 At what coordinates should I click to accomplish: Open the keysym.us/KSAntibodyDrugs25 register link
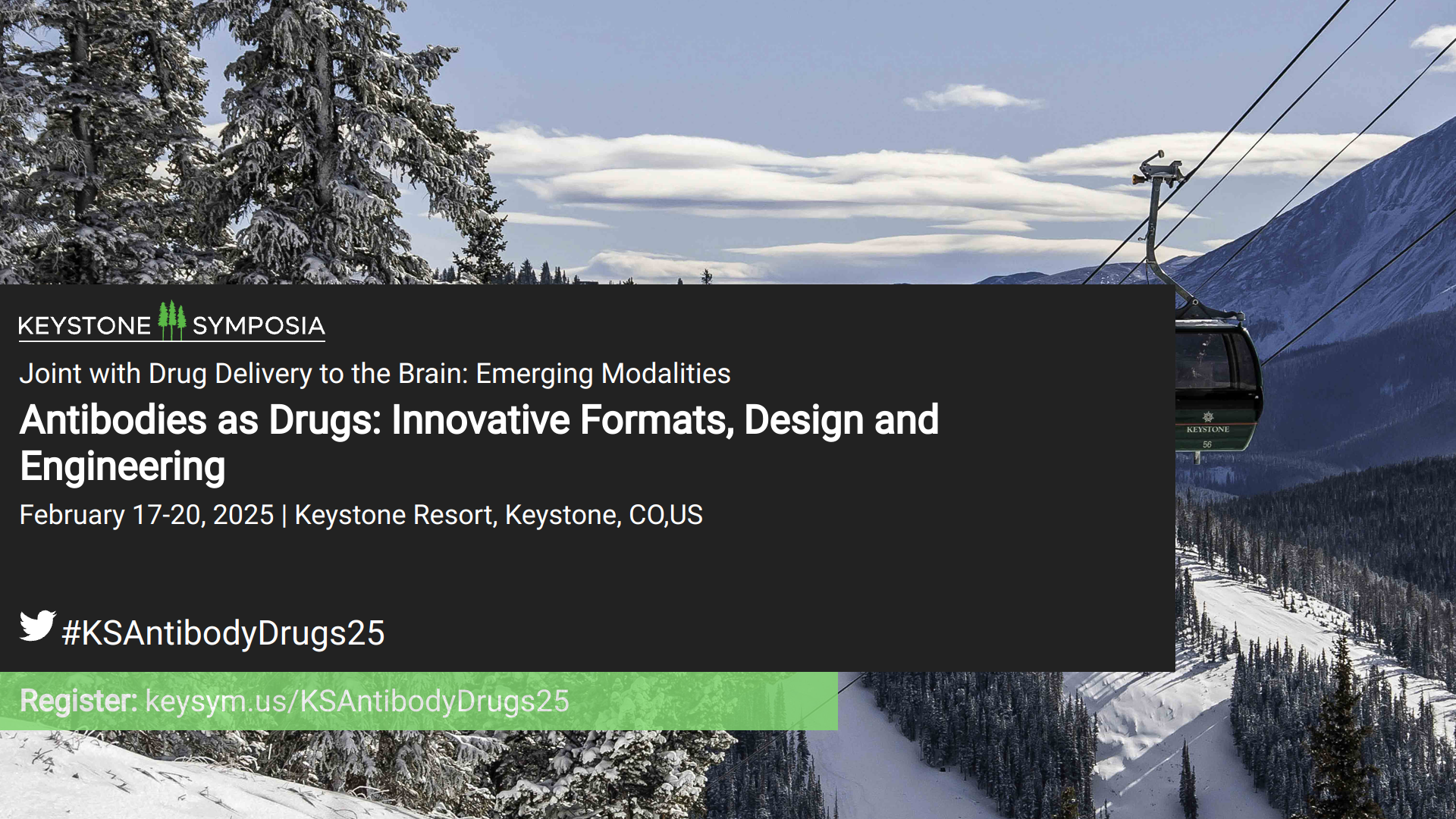pos(357,701)
